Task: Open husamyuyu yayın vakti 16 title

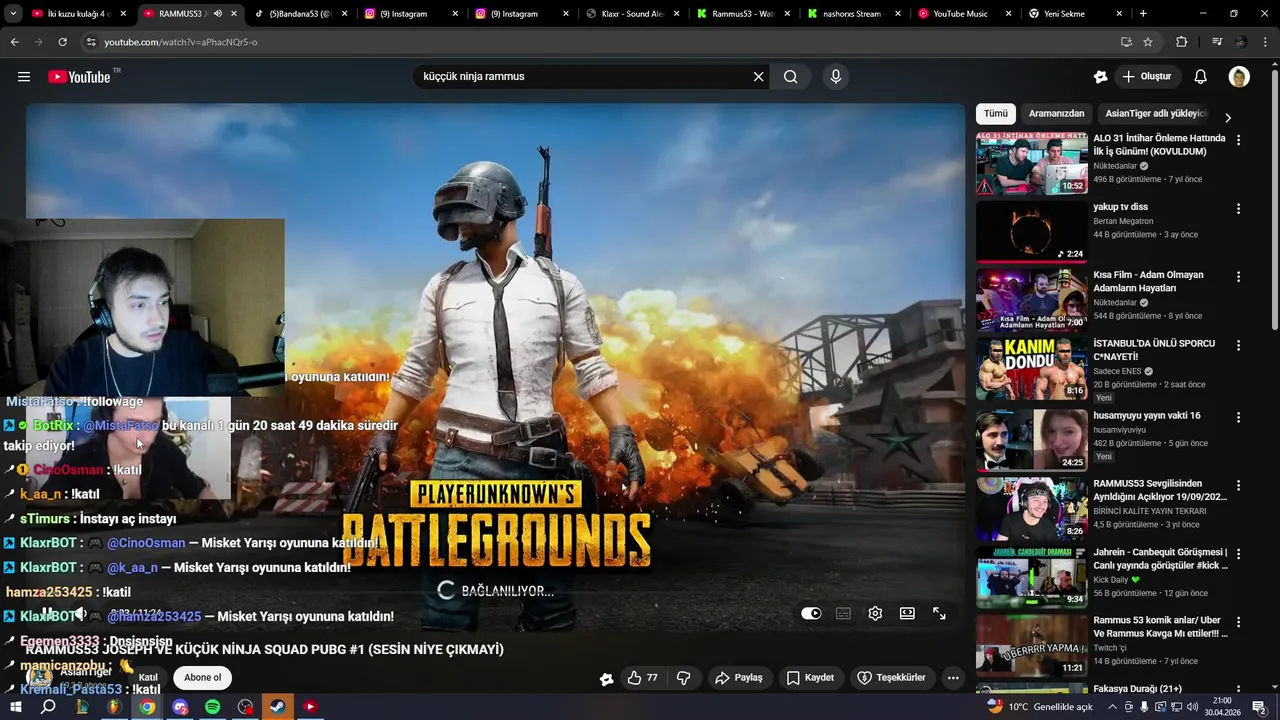Action: (1147, 416)
